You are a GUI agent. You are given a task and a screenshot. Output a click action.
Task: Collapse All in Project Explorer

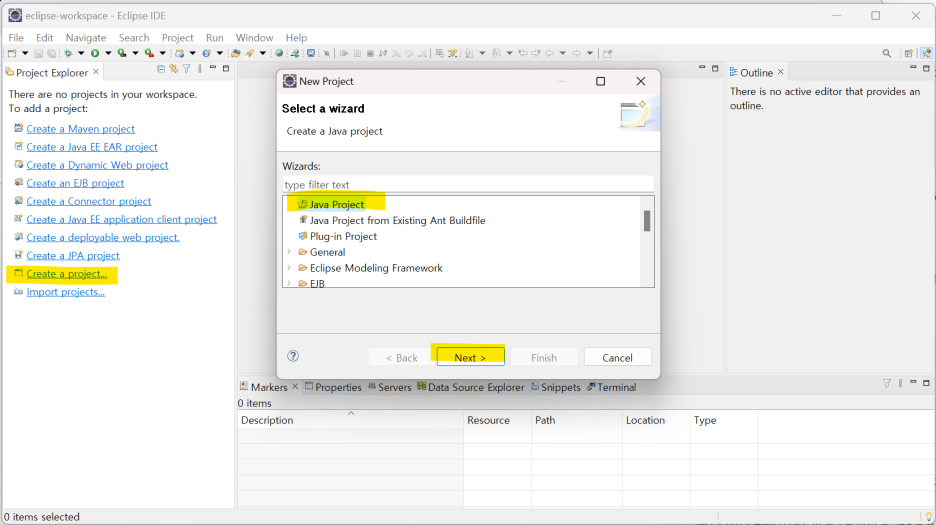pos(161,69)
